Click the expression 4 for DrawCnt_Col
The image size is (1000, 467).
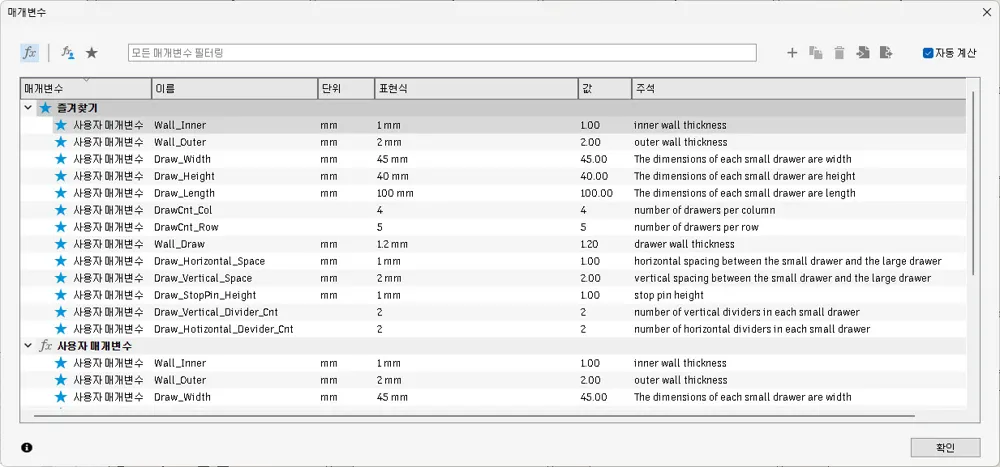379,210
